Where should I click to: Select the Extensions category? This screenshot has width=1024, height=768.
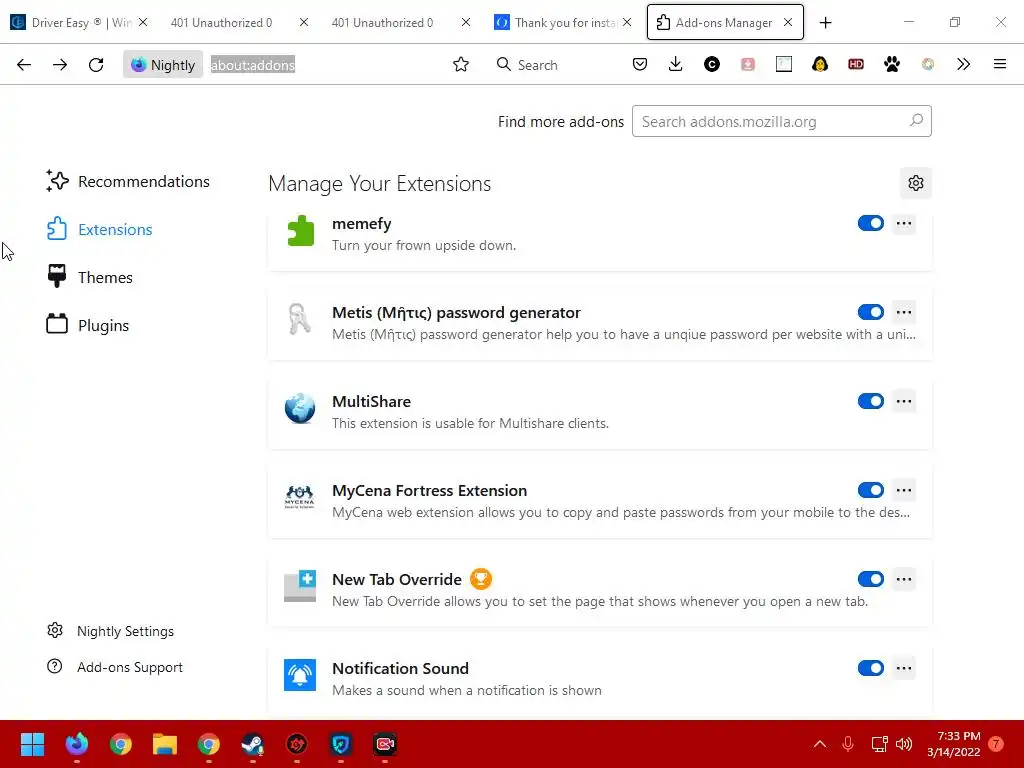pyautogui.click(x=100, y=229)
